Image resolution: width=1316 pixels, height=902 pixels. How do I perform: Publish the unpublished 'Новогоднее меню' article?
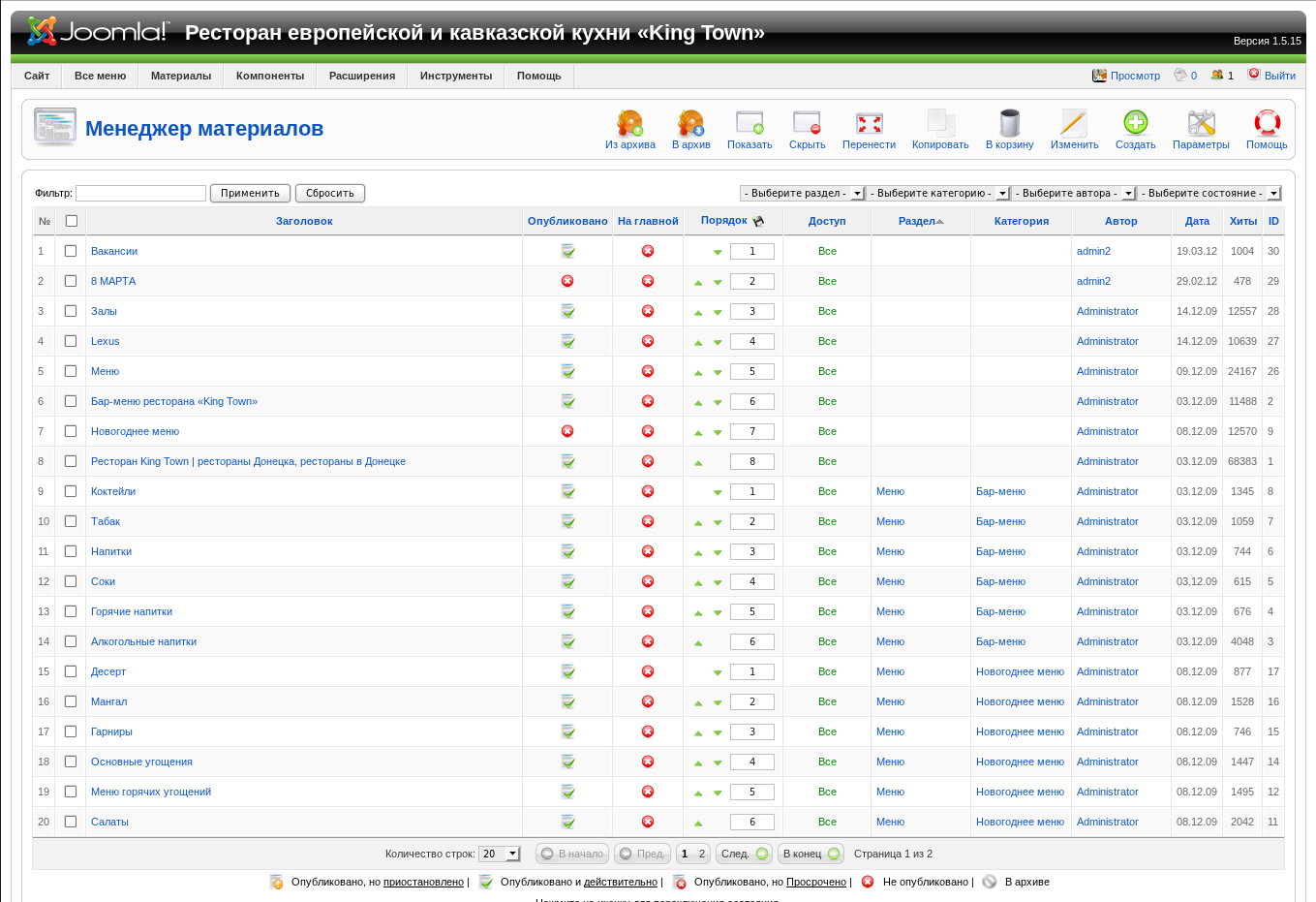(567, 431)
